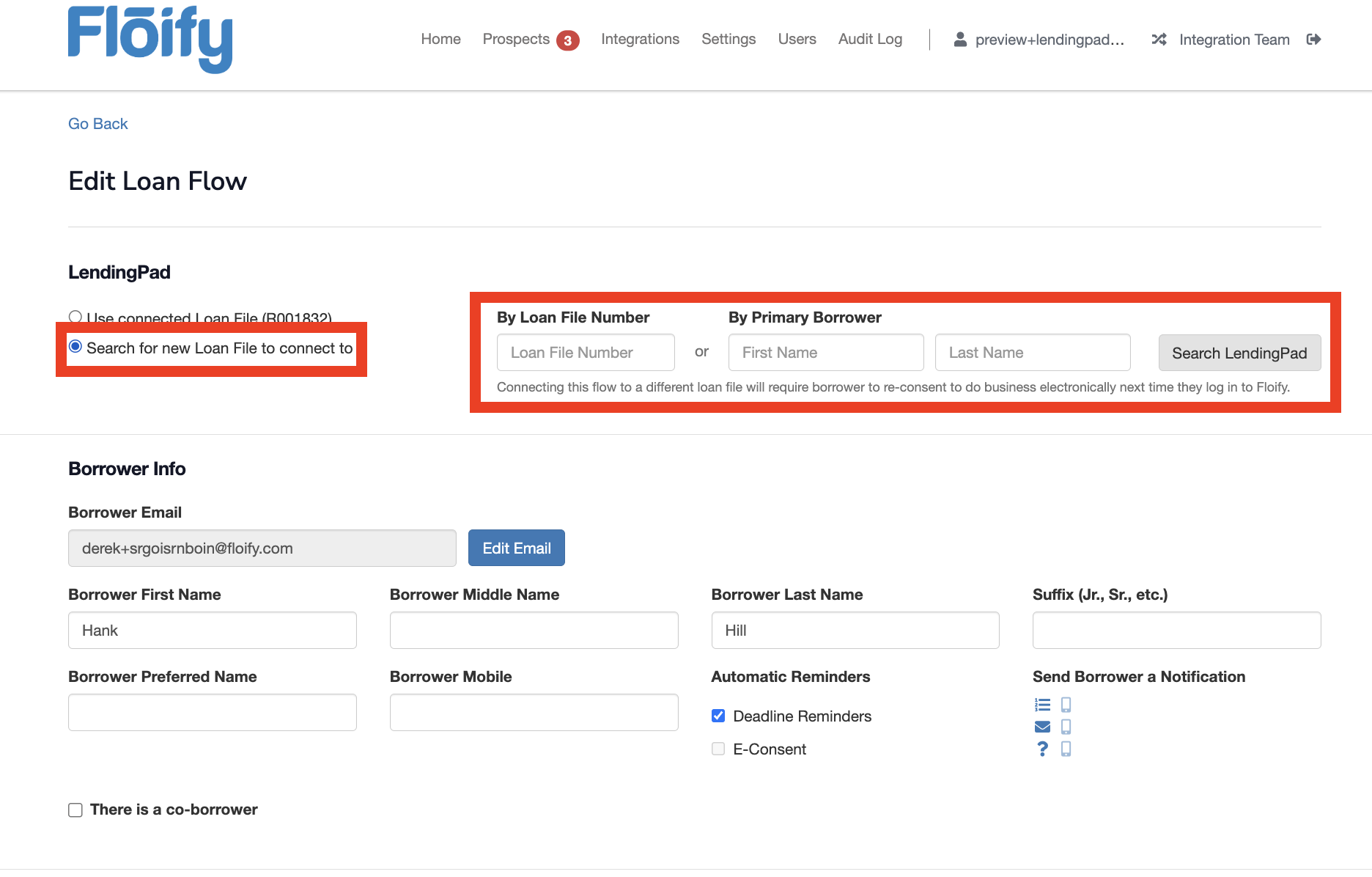The height and width of the screenshot is (877, 1372).
Task: Select the 'Use connected Loan File' radio option
Action: (x=75, y=317)
